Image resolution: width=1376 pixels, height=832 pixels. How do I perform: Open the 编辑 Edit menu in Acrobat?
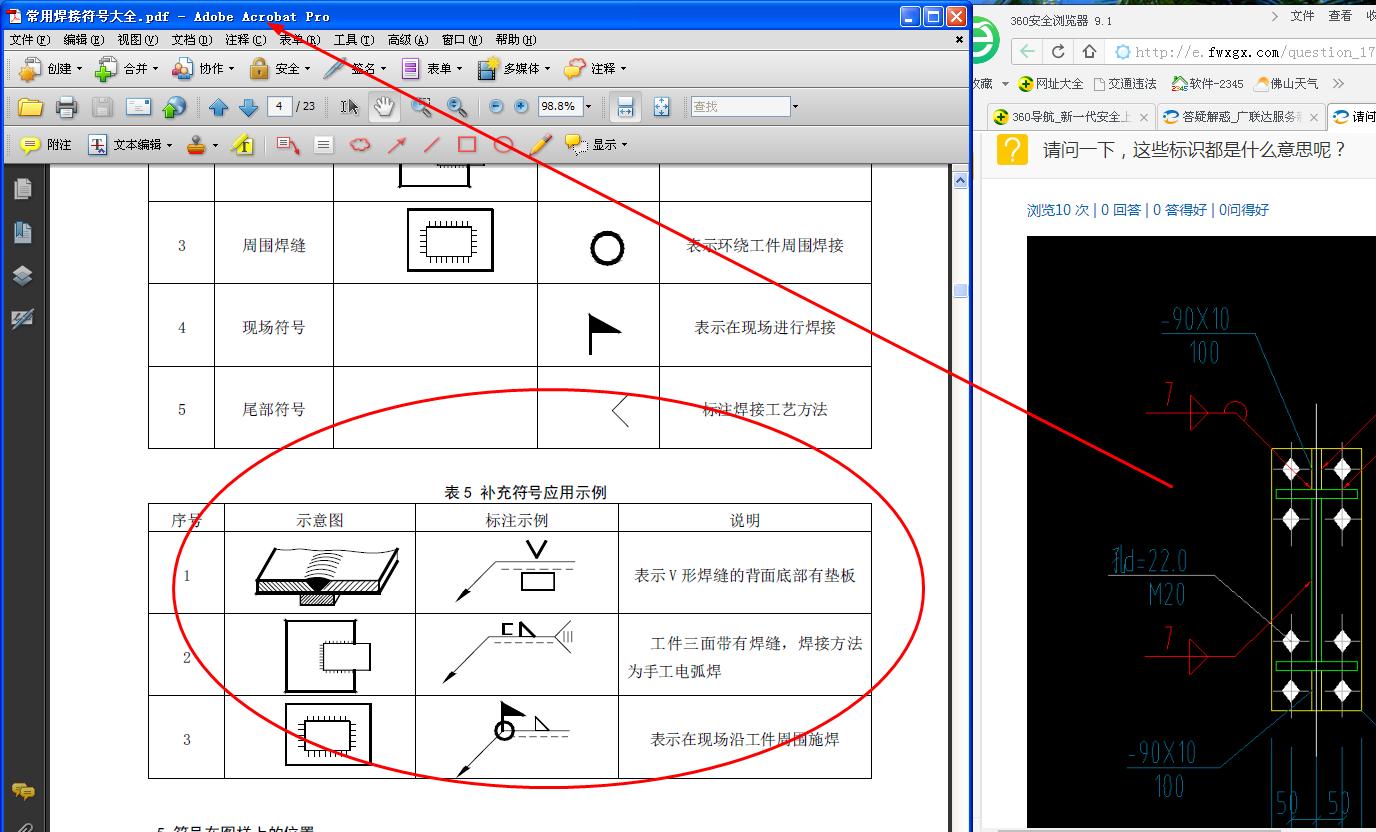pyautogui.click(x=83, y=40)
